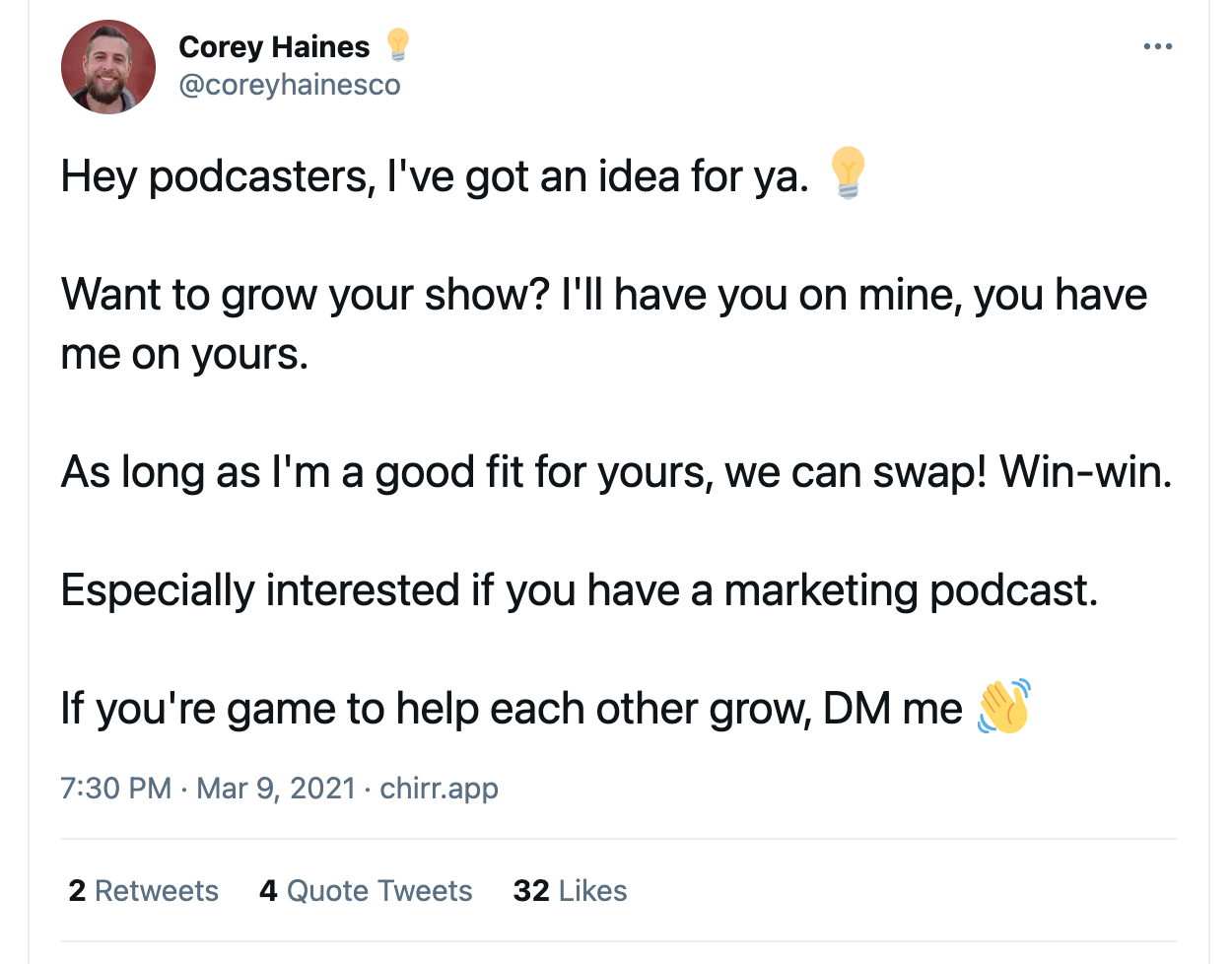This screenshot has height=964, width=1232.
Task: Click the 'Hey podcasters' first line
Action: coord(435,176)
